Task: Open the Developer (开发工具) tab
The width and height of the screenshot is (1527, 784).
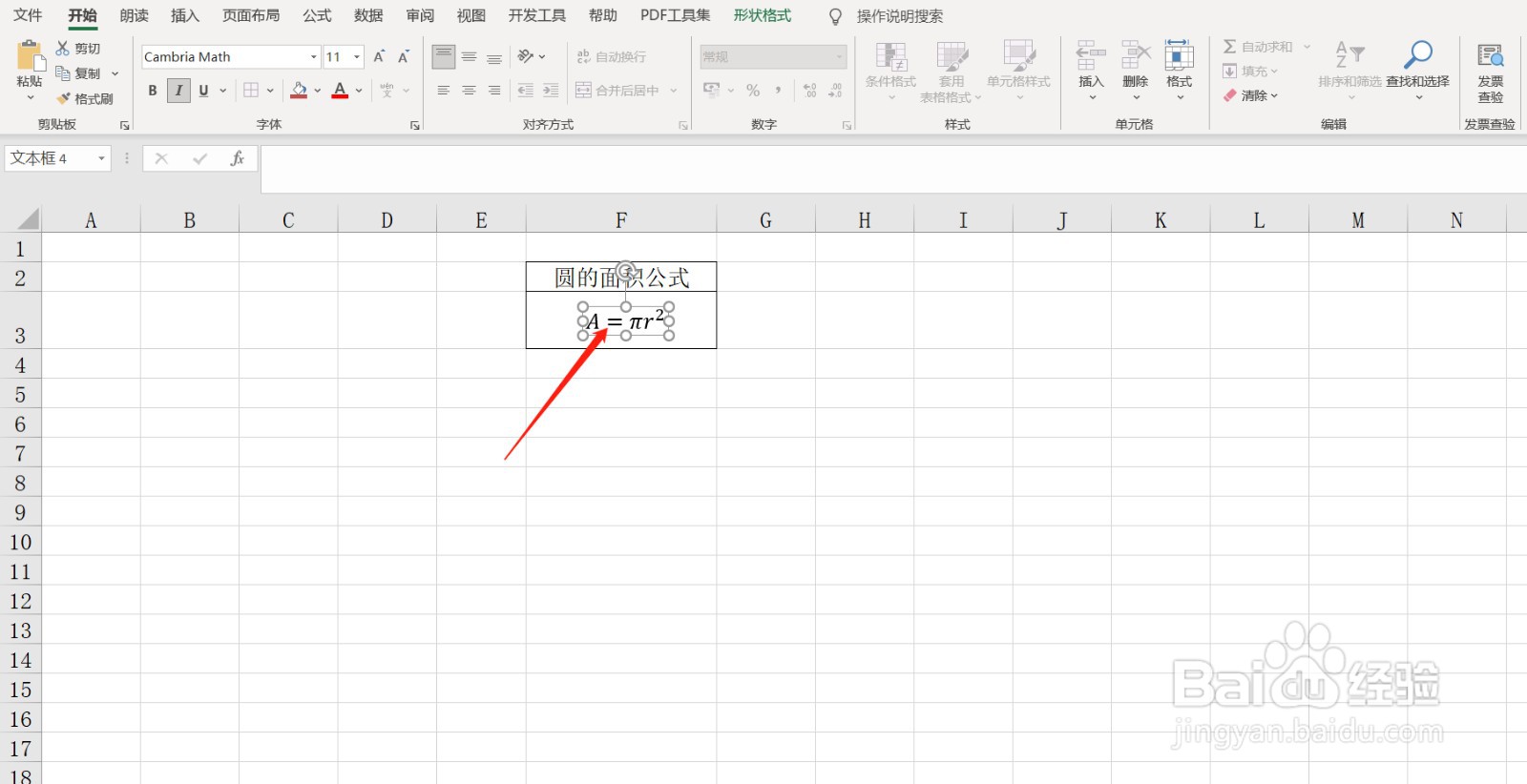Action: click(537, 15)
